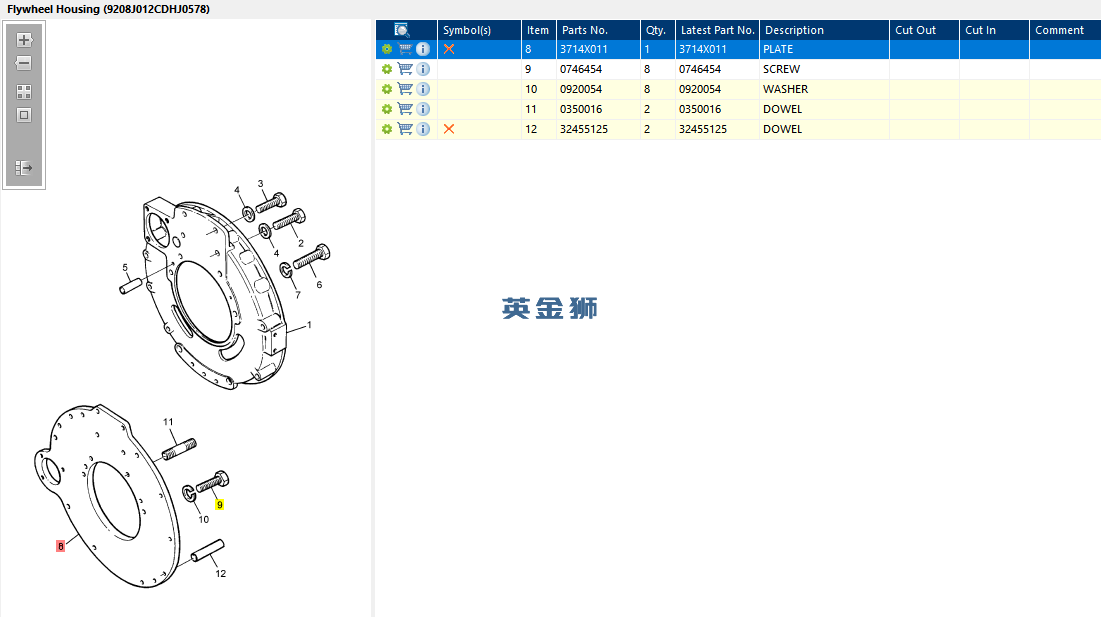This screenshot has width=1101, height=617.
Task: Click callout number 2 in diagram
Action: 301,243
